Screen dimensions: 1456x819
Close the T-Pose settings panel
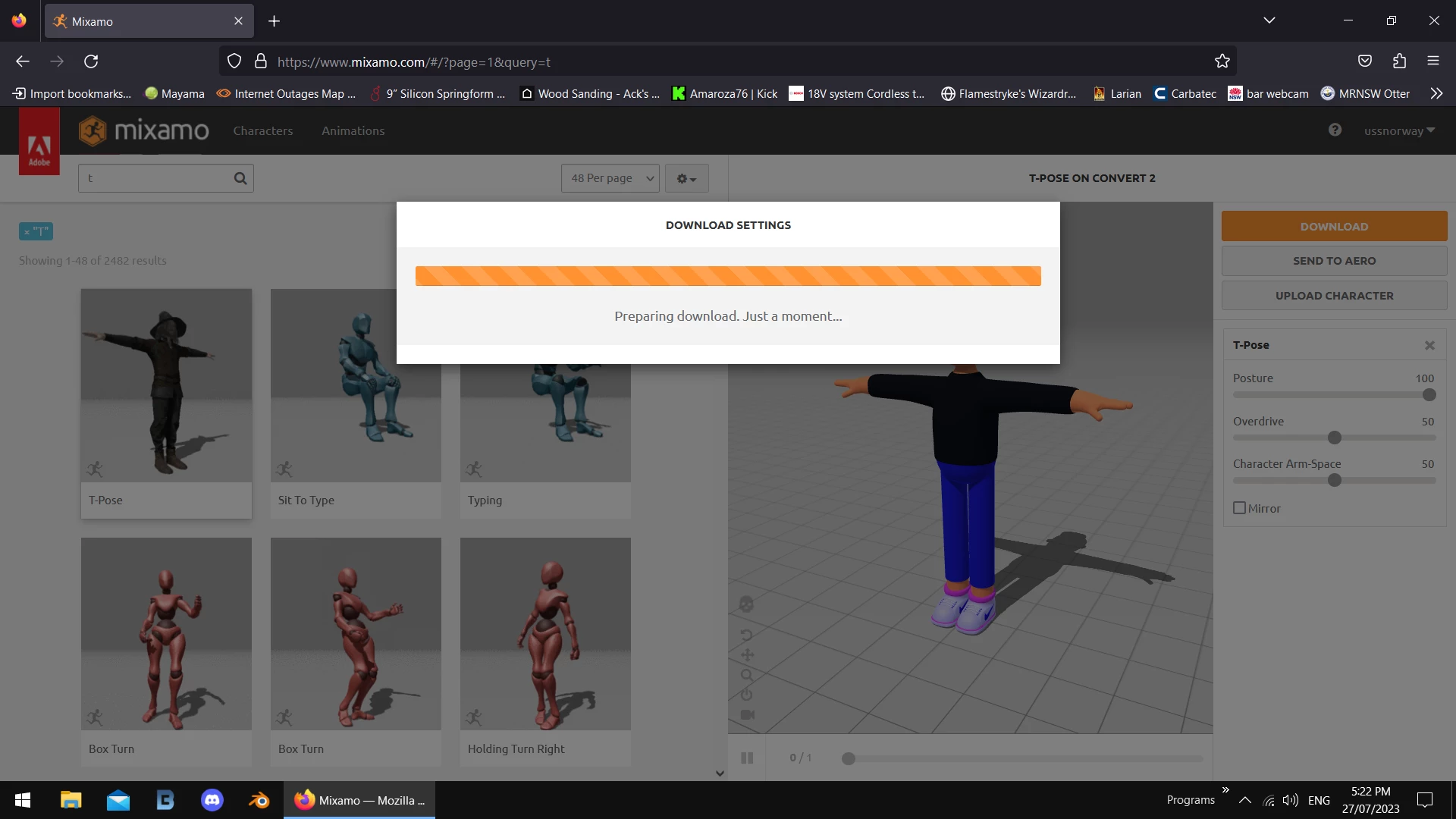[x=1429, y=345]
